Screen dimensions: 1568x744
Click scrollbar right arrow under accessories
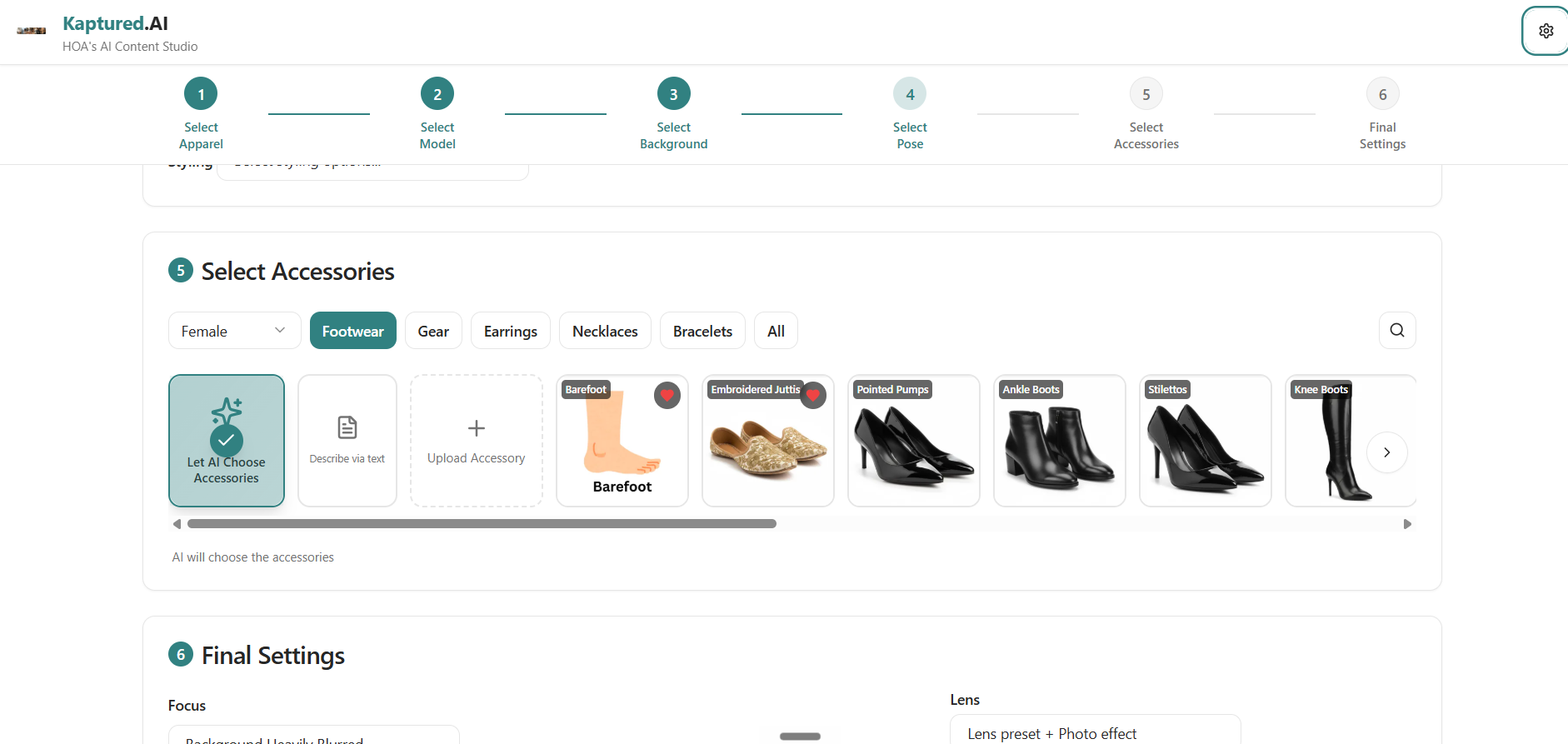coord(1407,524)
